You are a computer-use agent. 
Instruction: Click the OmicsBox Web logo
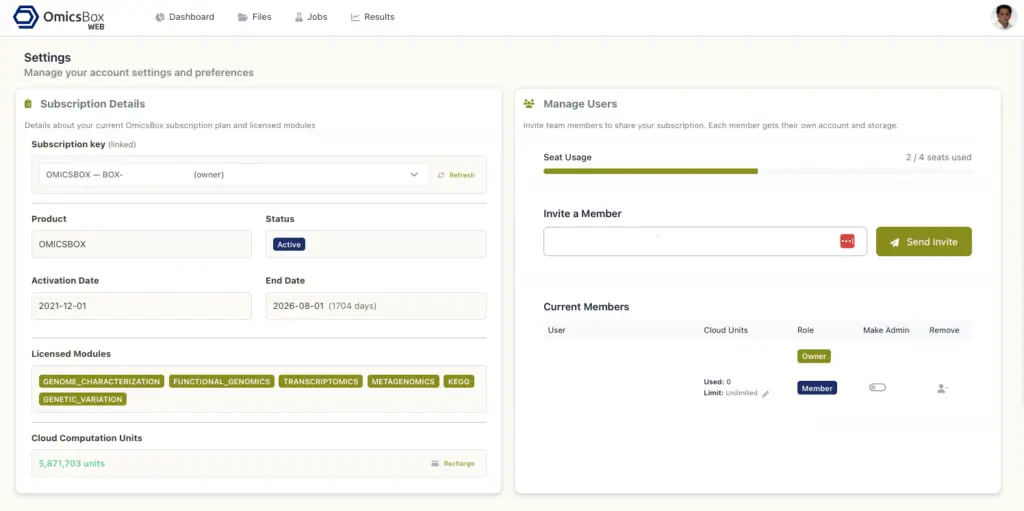[x=59, y=18]
